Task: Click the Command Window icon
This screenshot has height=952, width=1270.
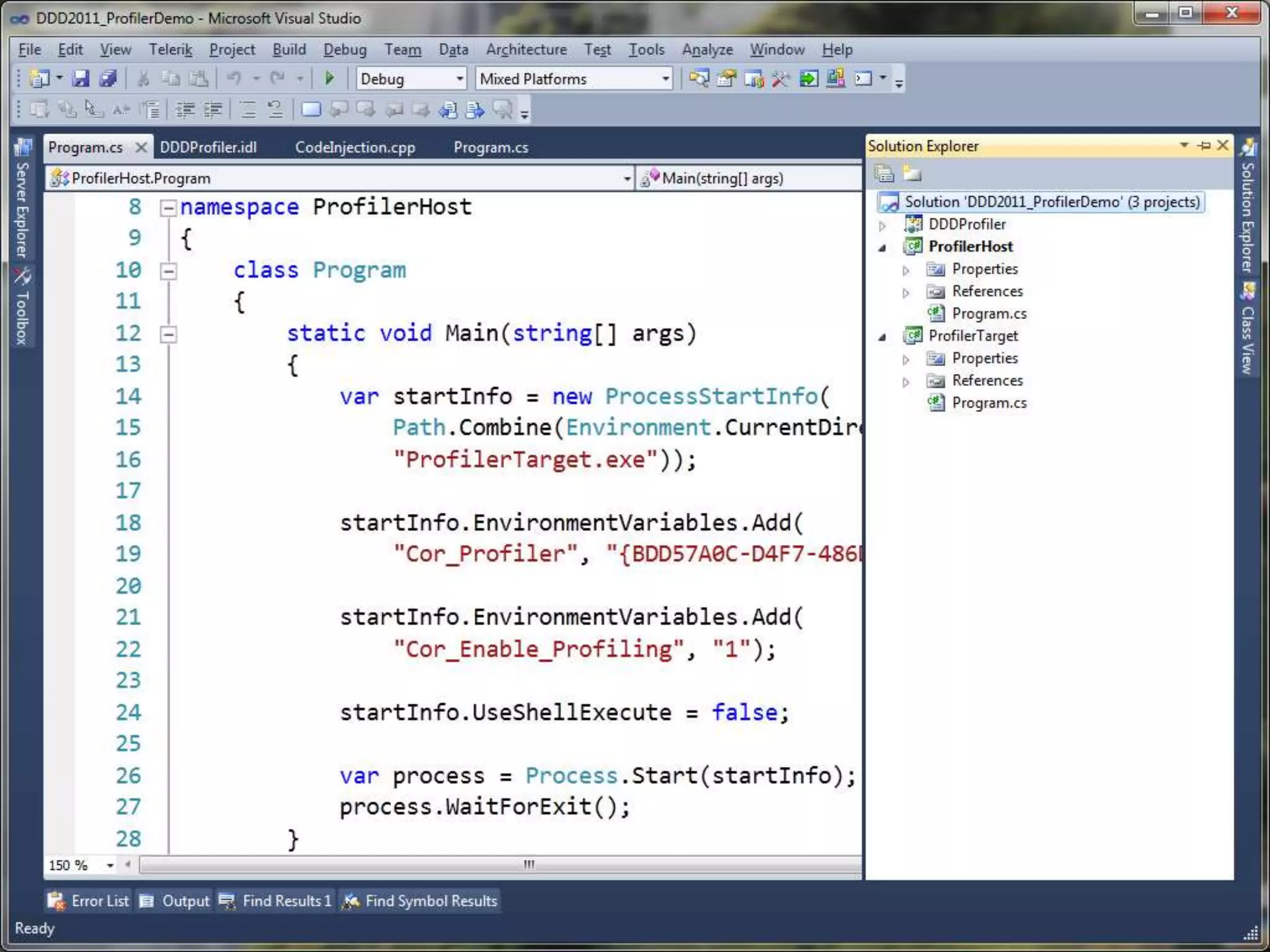Action: (x=863, y=79)
